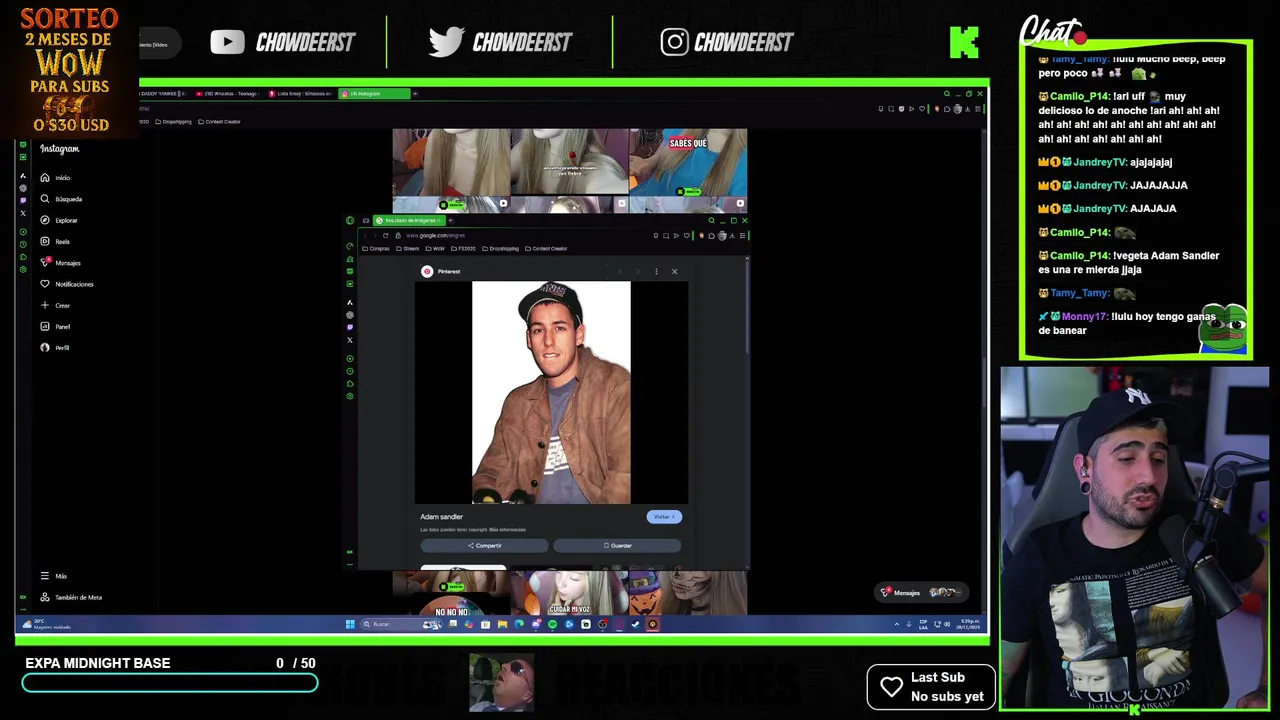Viewport: 1280px width, 720px height.
Task: Click Crear in Instagram sidebar
Action: pos(55,305)
